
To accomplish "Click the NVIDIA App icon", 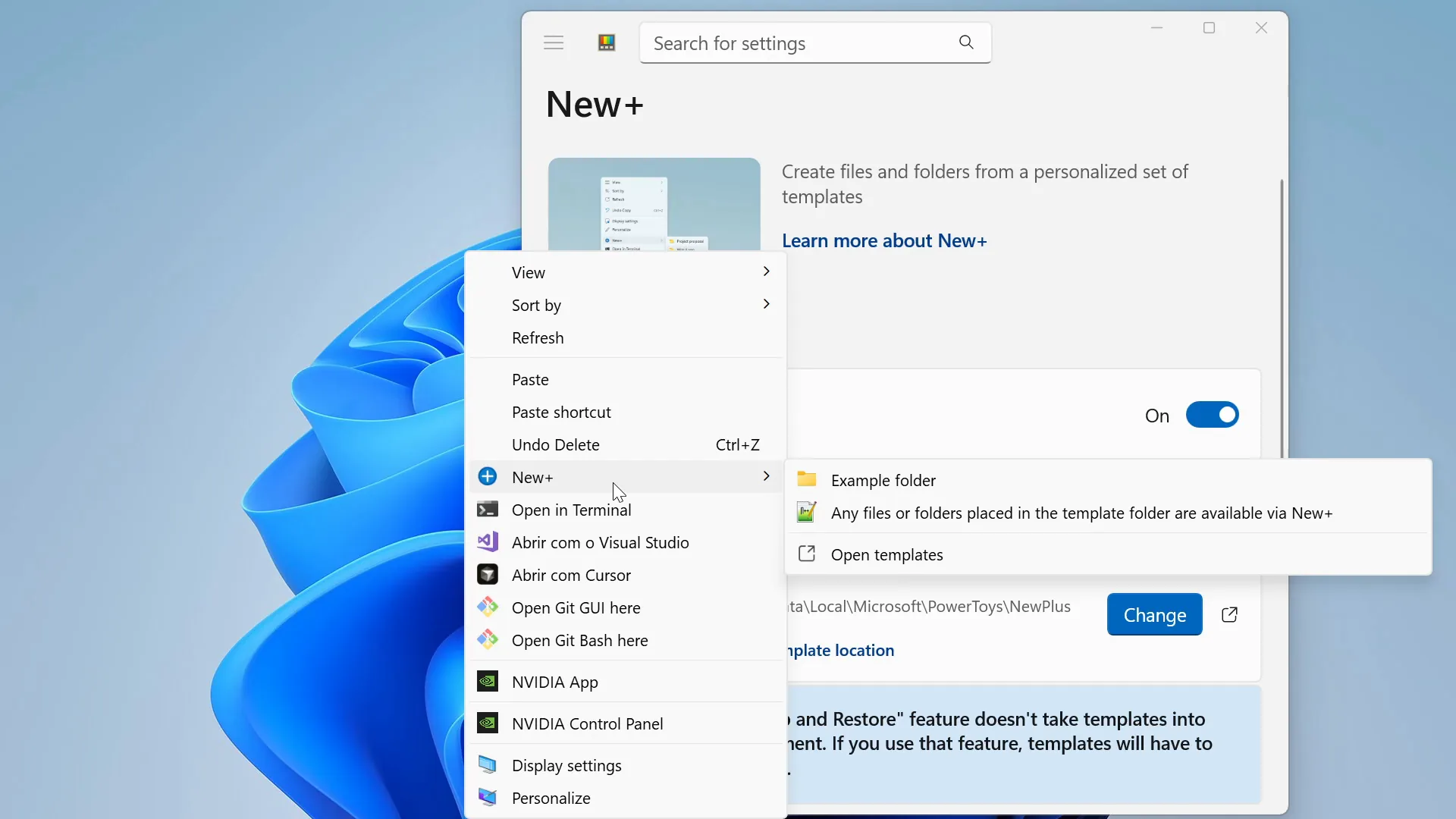I will coord(488,682).
